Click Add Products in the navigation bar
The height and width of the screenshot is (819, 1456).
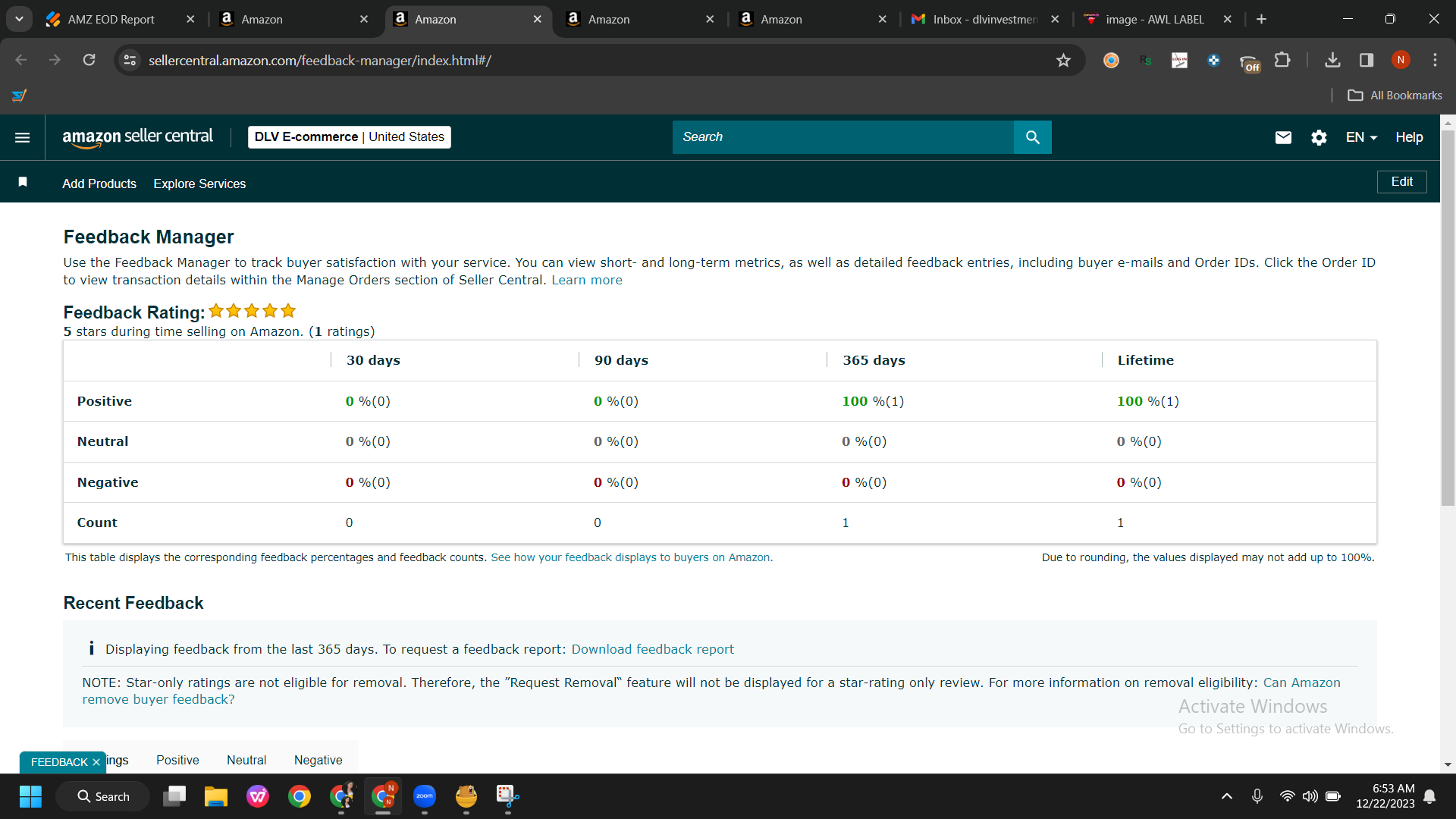(x=99, y=184)
